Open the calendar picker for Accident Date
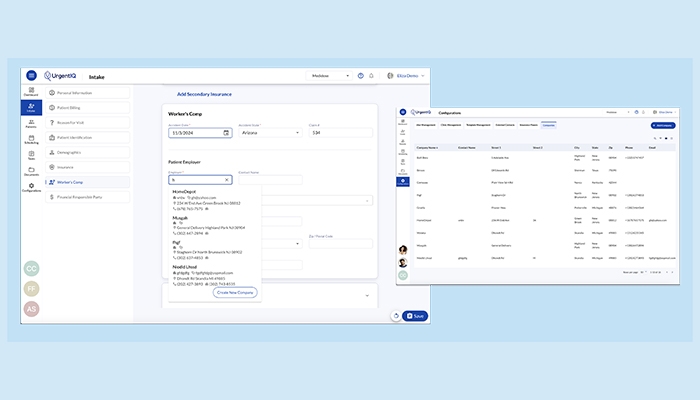The image size is (700, 400). (226, 133)
